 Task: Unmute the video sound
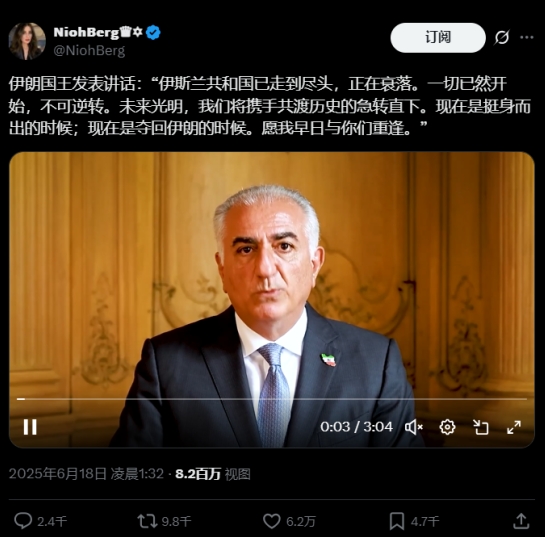413,427
